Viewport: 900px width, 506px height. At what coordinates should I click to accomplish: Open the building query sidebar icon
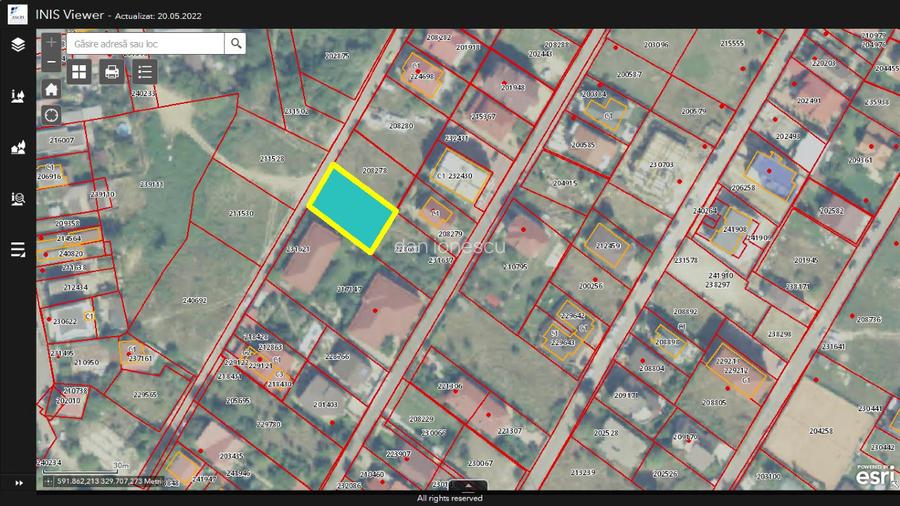point(18,147)
